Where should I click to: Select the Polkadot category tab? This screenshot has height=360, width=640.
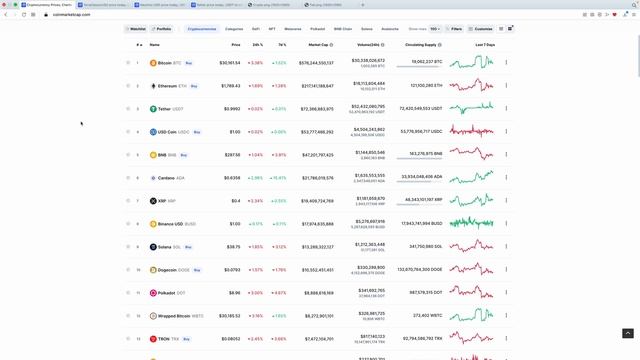[318, 29]
